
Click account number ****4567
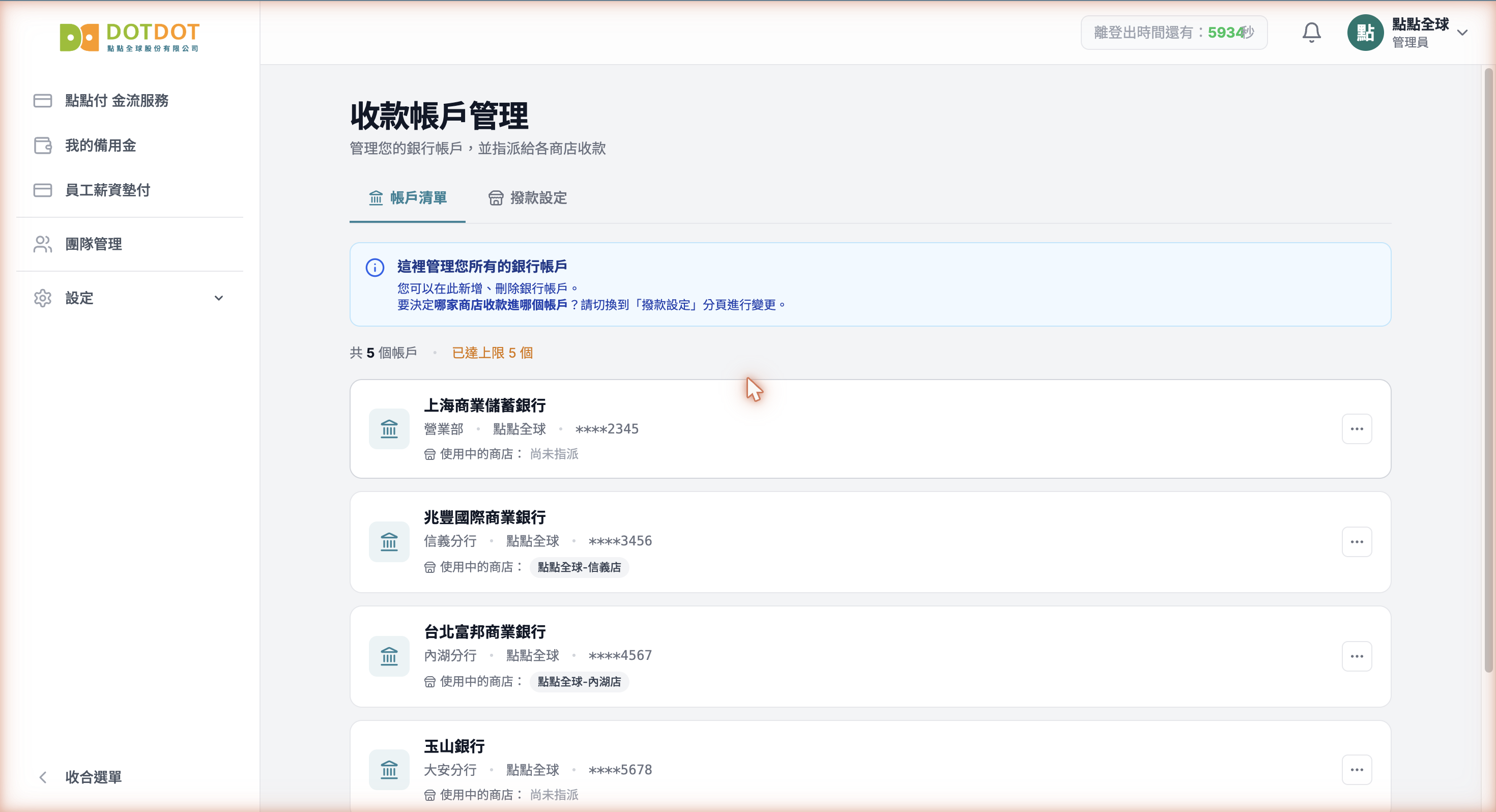pos(620,655)
